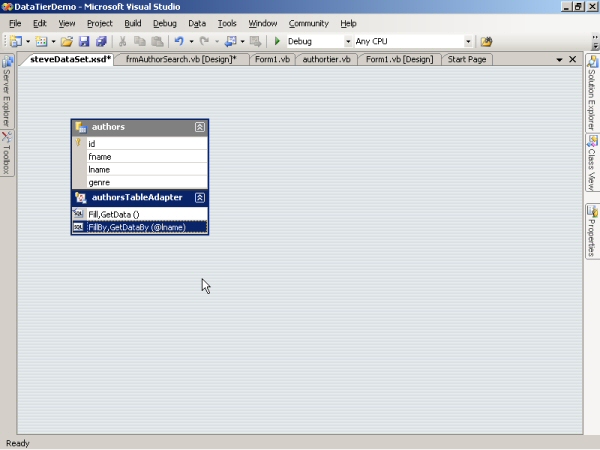The width and height of the screenshot is (600, 450).
Task: Click the Copy toolbar icon
Action: (140, 41)
